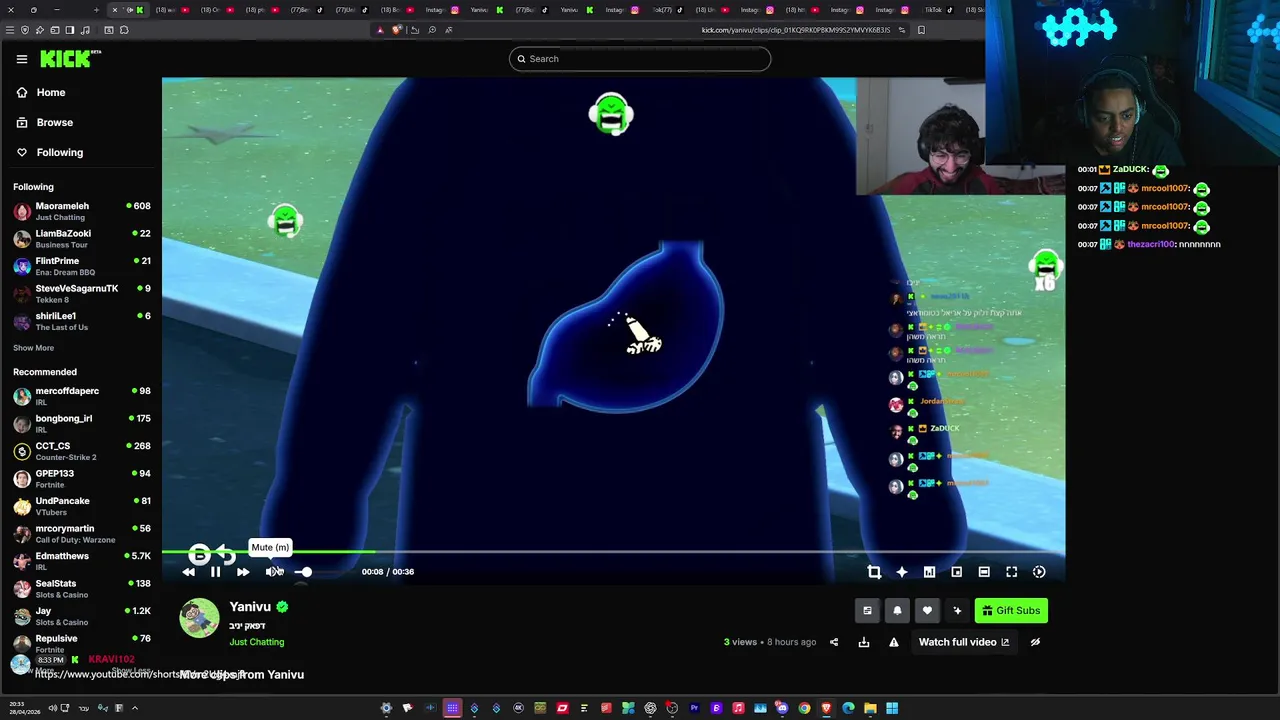Viewport: 1280px width, 720px height.
Task: Mute the video player audio
Action: 272,572
